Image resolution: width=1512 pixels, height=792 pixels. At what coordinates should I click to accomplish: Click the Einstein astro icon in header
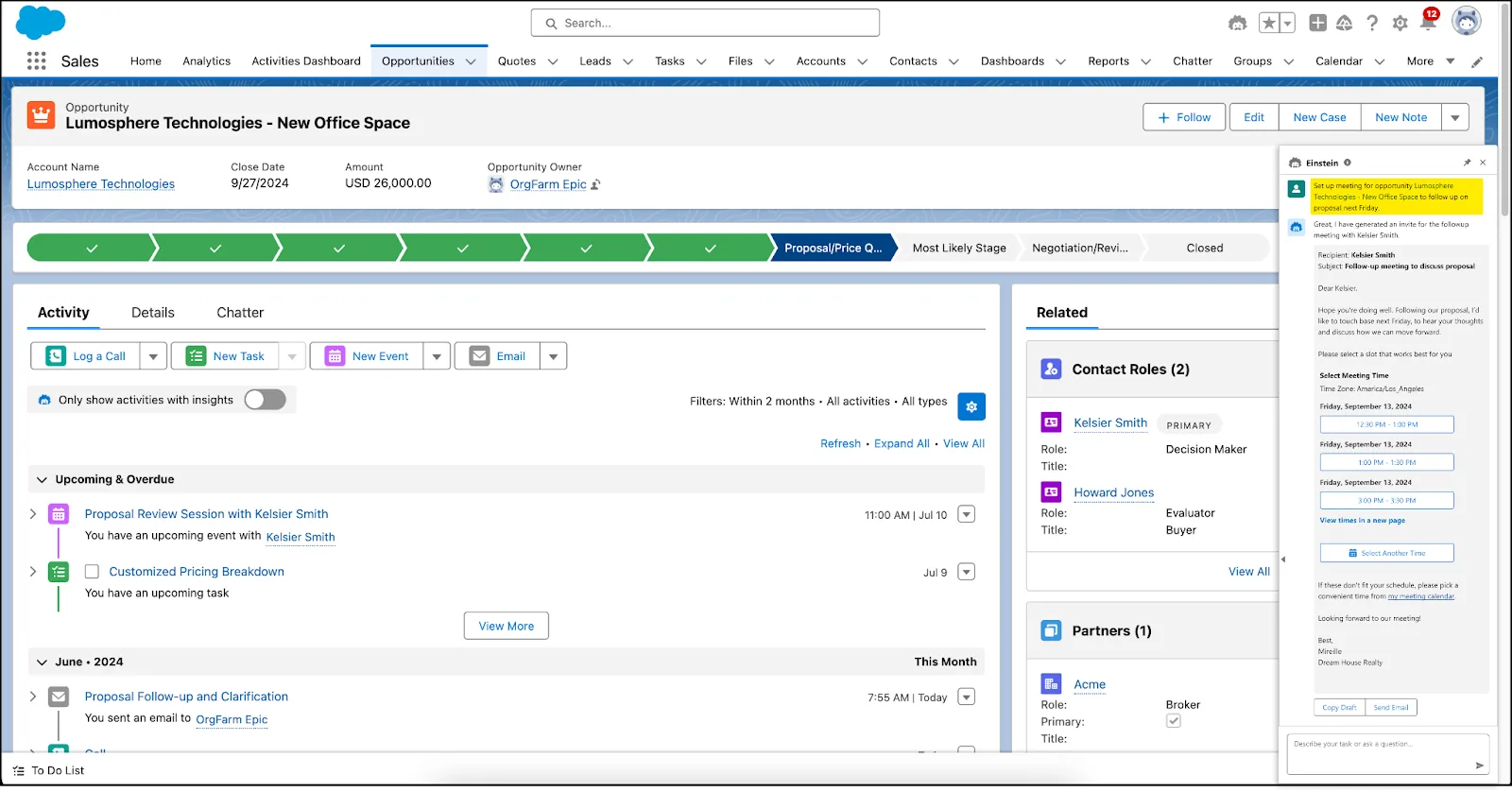tap(1237, 23)
